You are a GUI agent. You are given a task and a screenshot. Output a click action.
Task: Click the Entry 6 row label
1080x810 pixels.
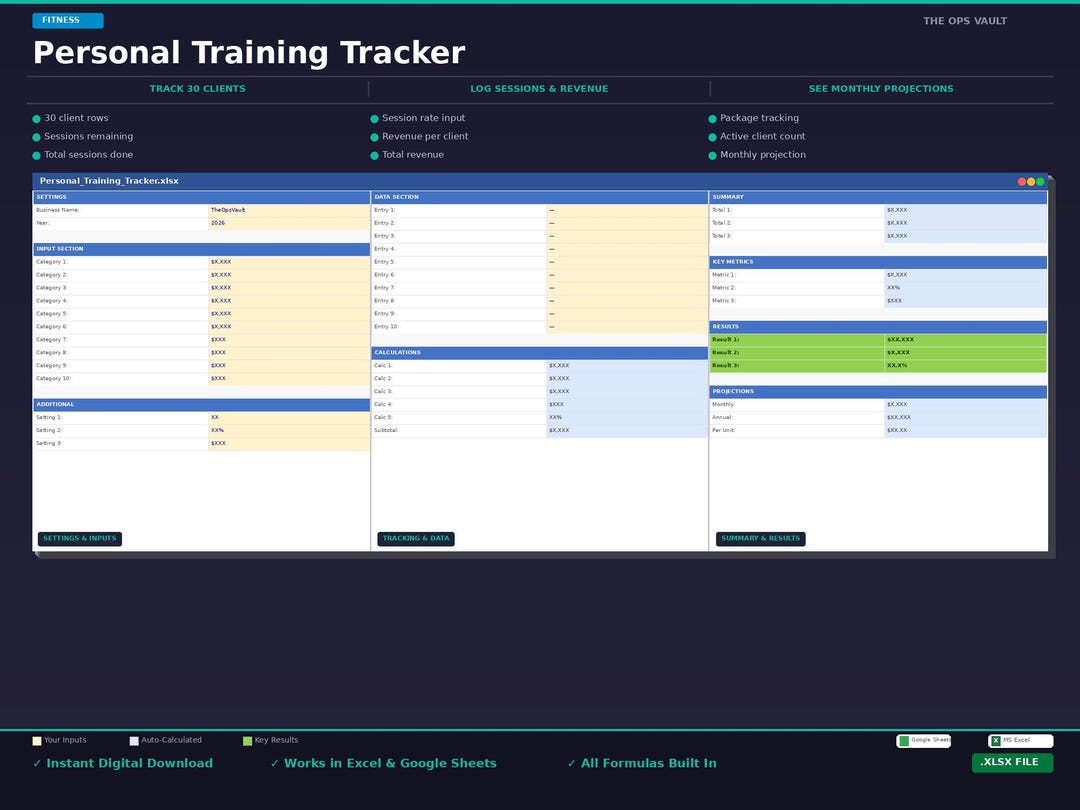[384, 275]
